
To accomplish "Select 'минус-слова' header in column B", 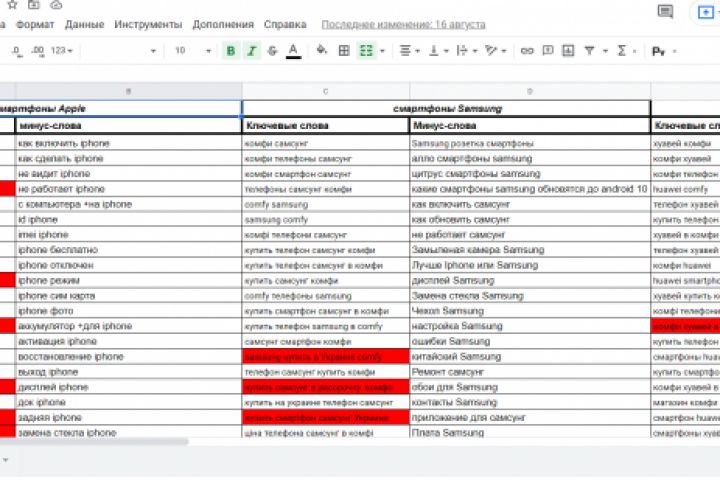I will [129, 125].
